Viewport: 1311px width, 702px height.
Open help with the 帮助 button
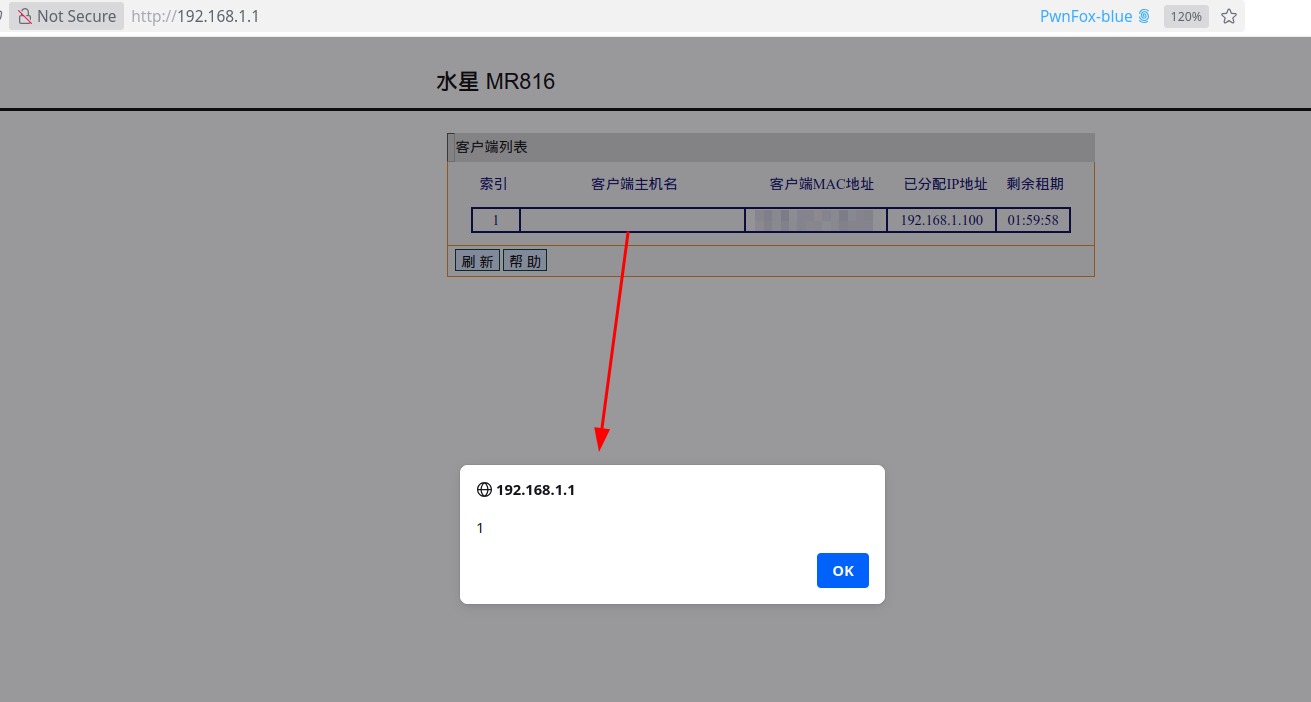point(525,261)
